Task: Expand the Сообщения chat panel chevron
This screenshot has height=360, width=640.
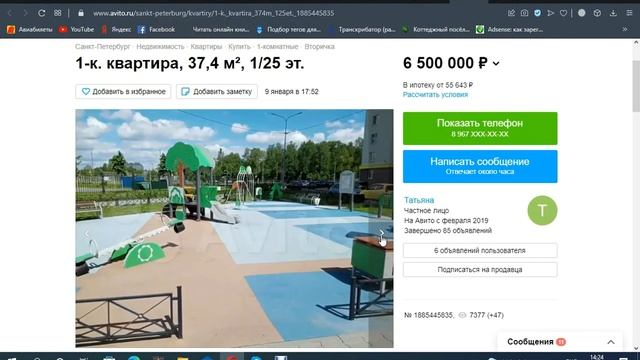Action: (x=611, y=342)
